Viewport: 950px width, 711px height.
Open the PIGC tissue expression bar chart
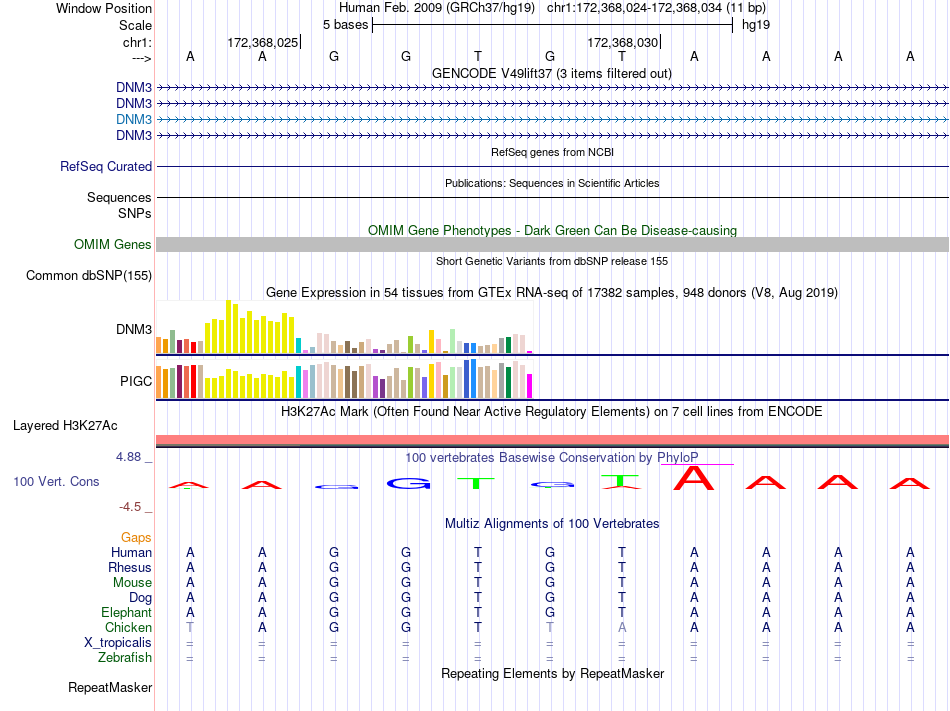point(344,379)
